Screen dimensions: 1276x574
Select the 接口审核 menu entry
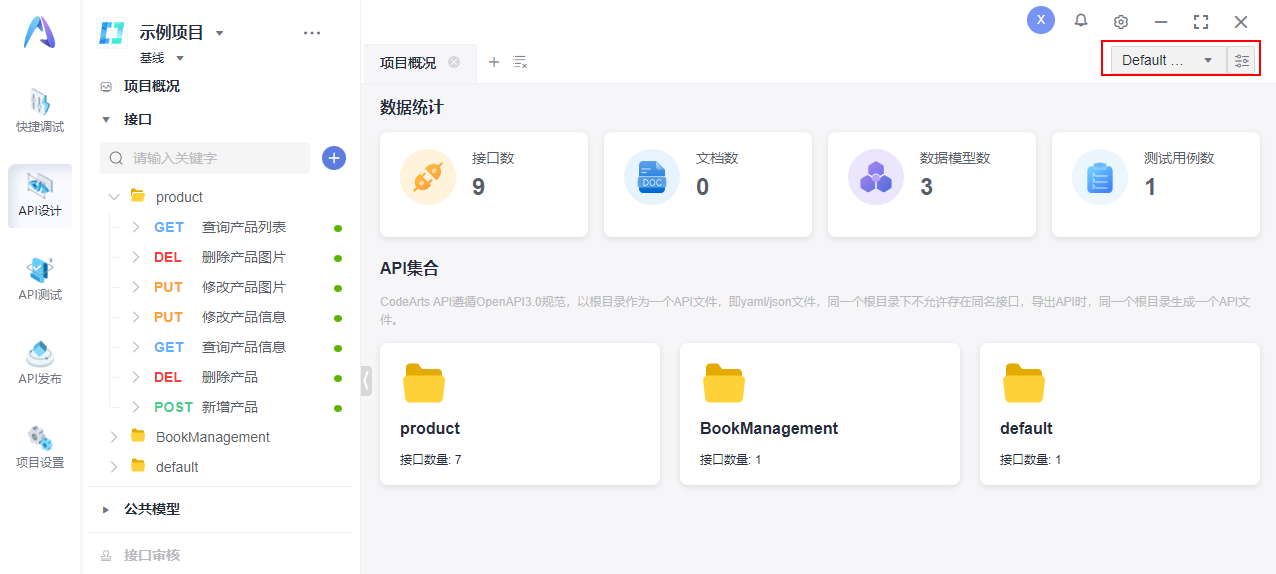(x=152, y=555)
